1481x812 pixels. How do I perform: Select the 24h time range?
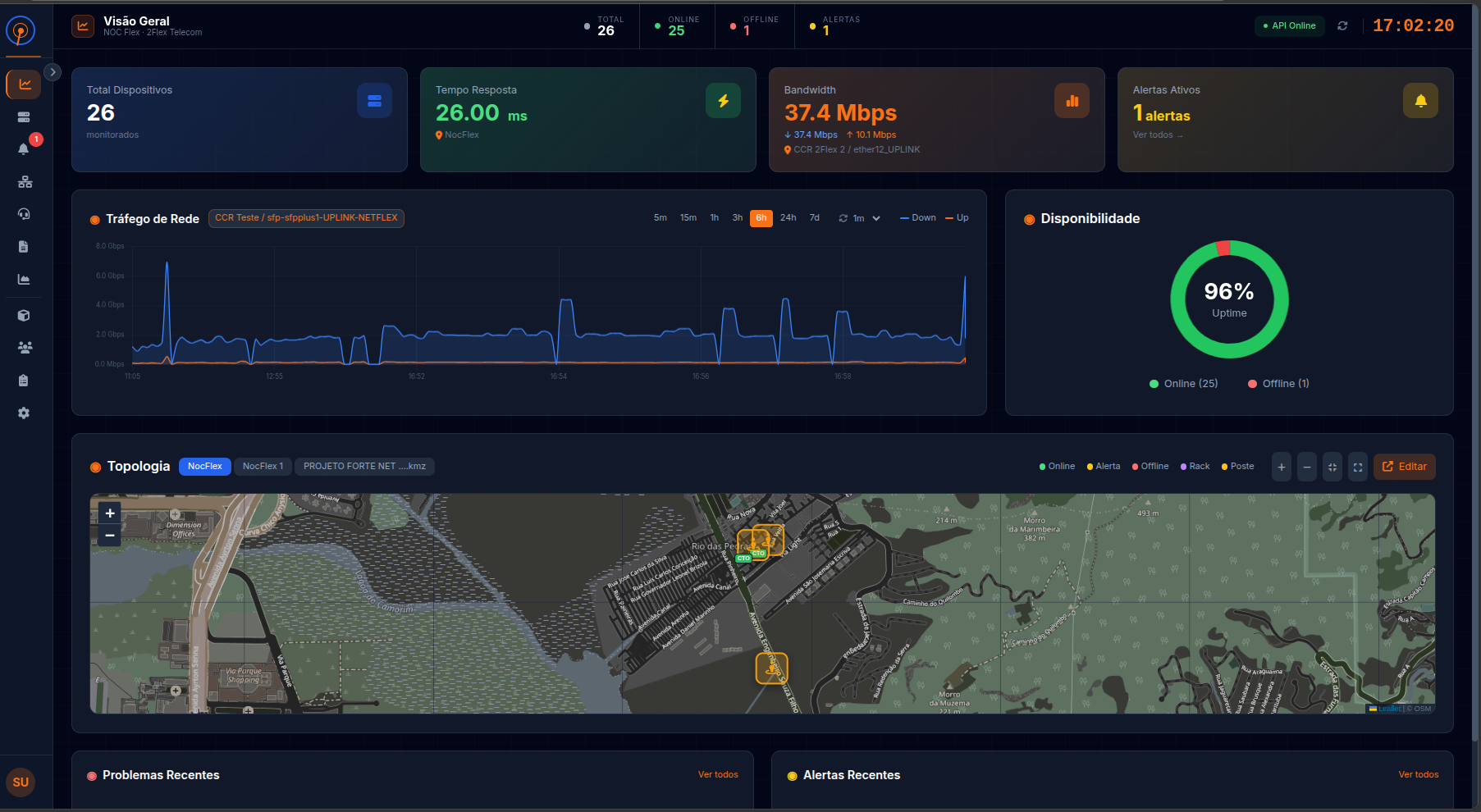788,218
